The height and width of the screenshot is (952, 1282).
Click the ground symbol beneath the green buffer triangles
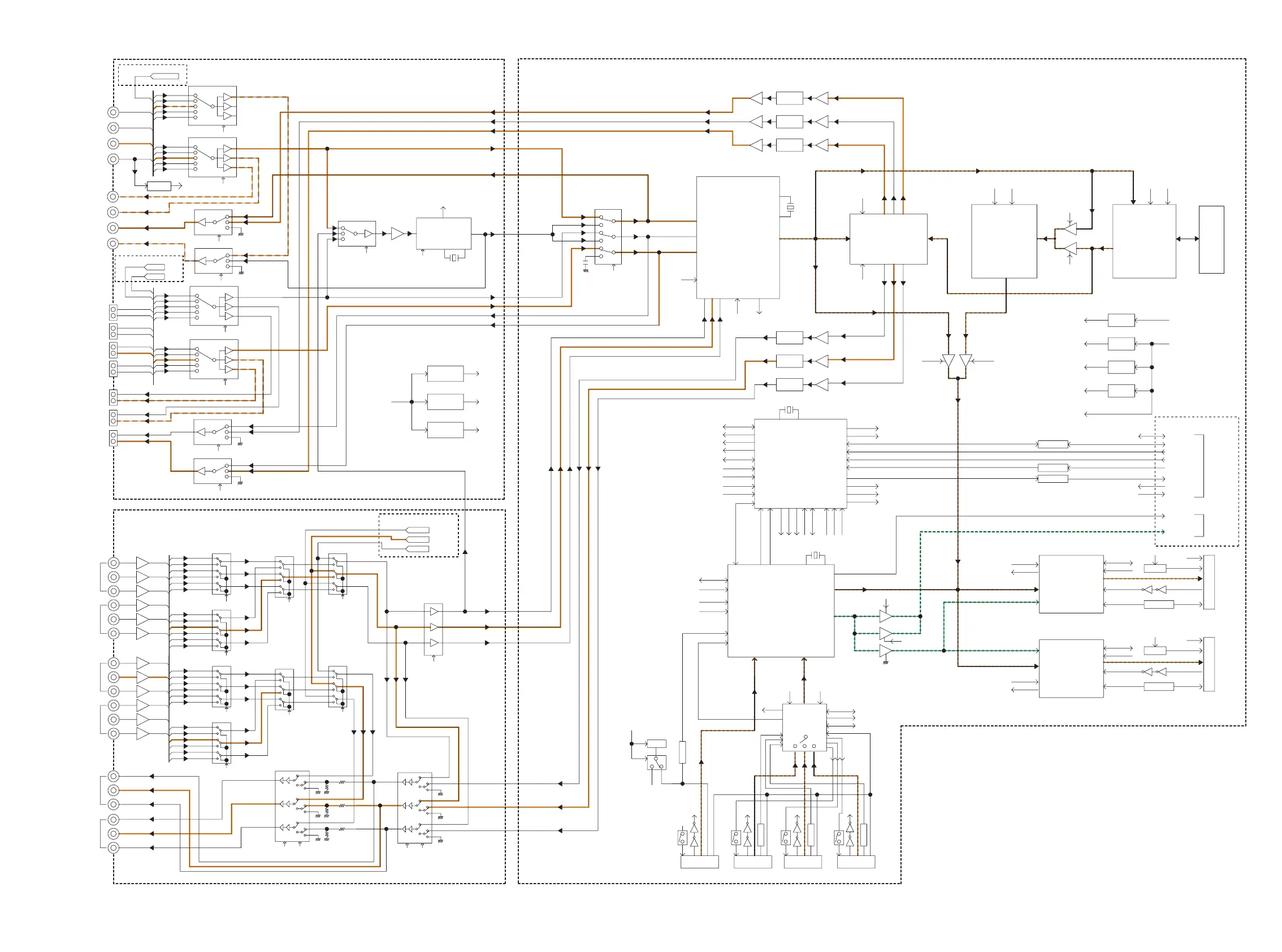click(886, 663)
